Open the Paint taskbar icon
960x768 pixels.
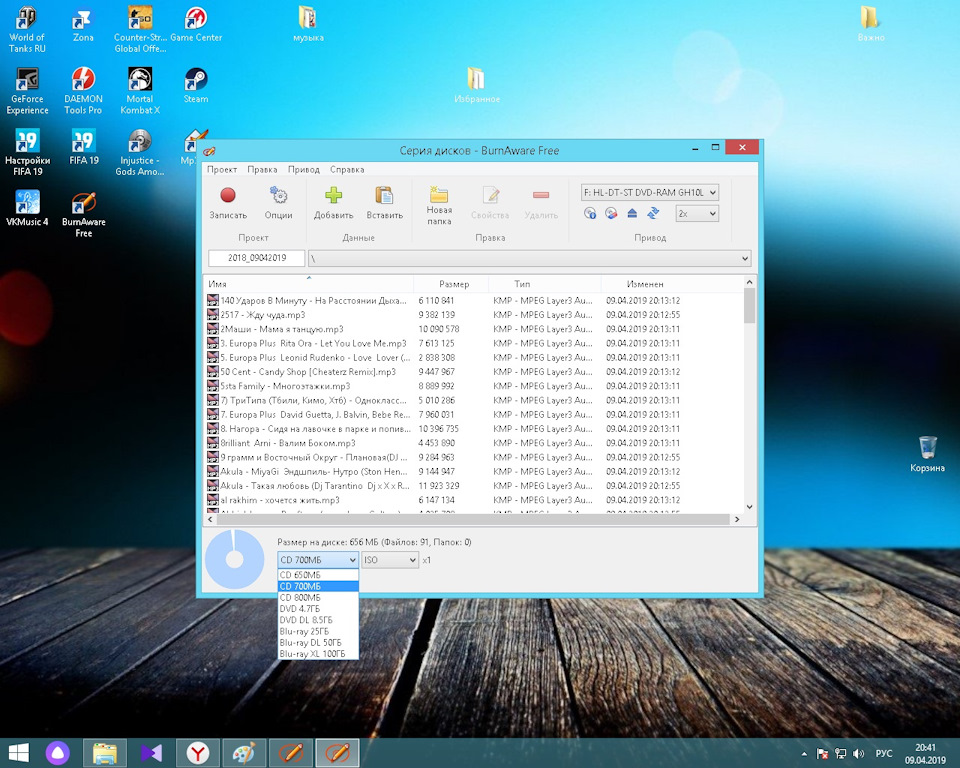244,753
